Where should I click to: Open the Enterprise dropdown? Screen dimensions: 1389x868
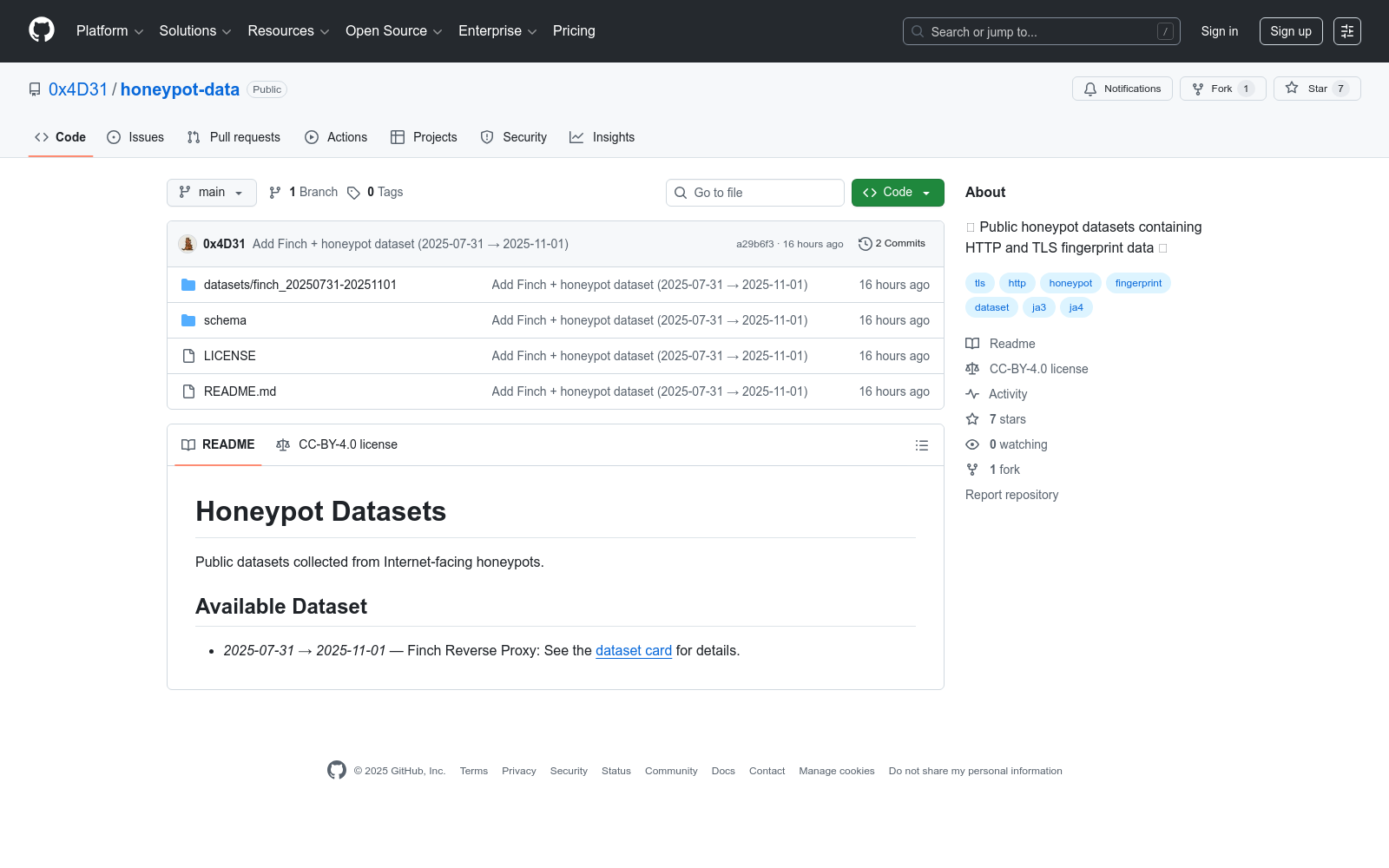click(497, 31)
